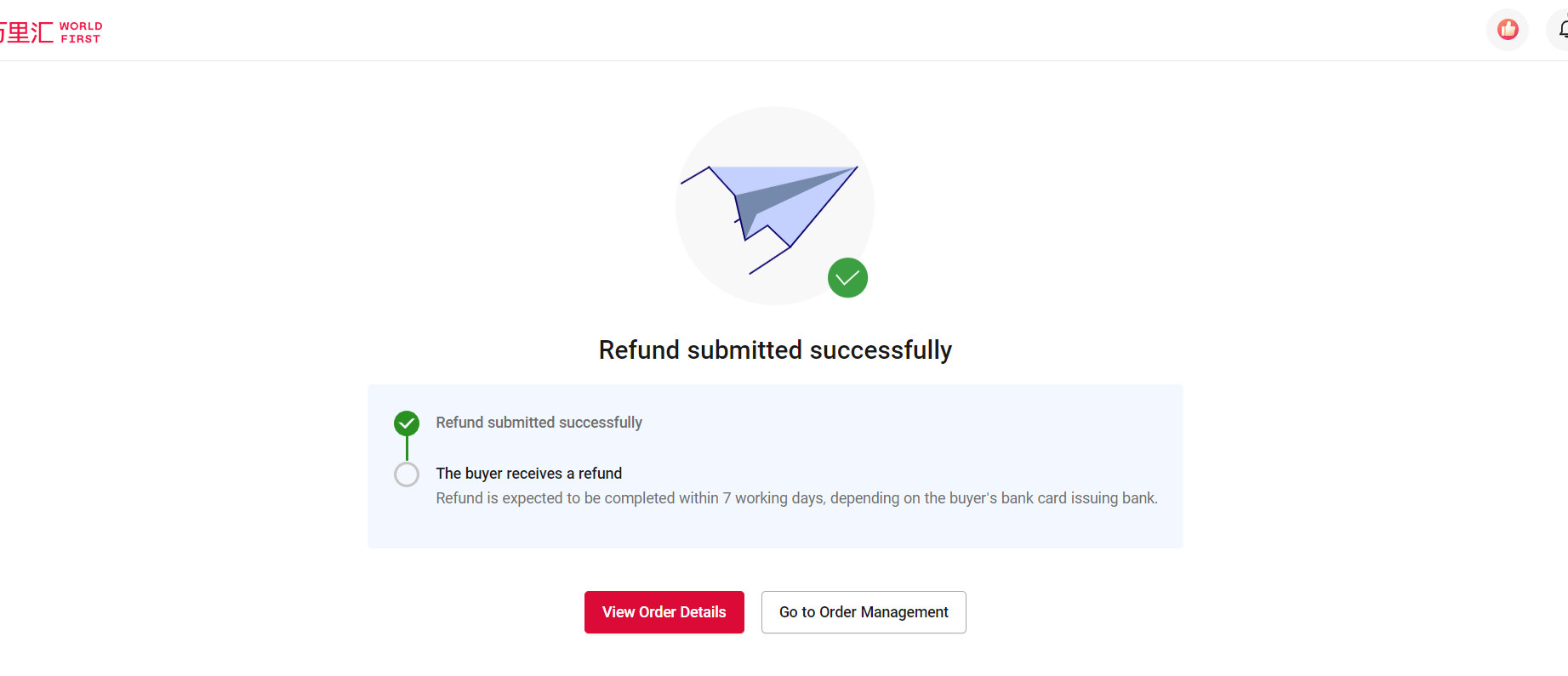This screenshot has width=1568, height=676.
Task: Click the "7 working days" refund note text
Action: pyautogui.click(x=773, y=498)
